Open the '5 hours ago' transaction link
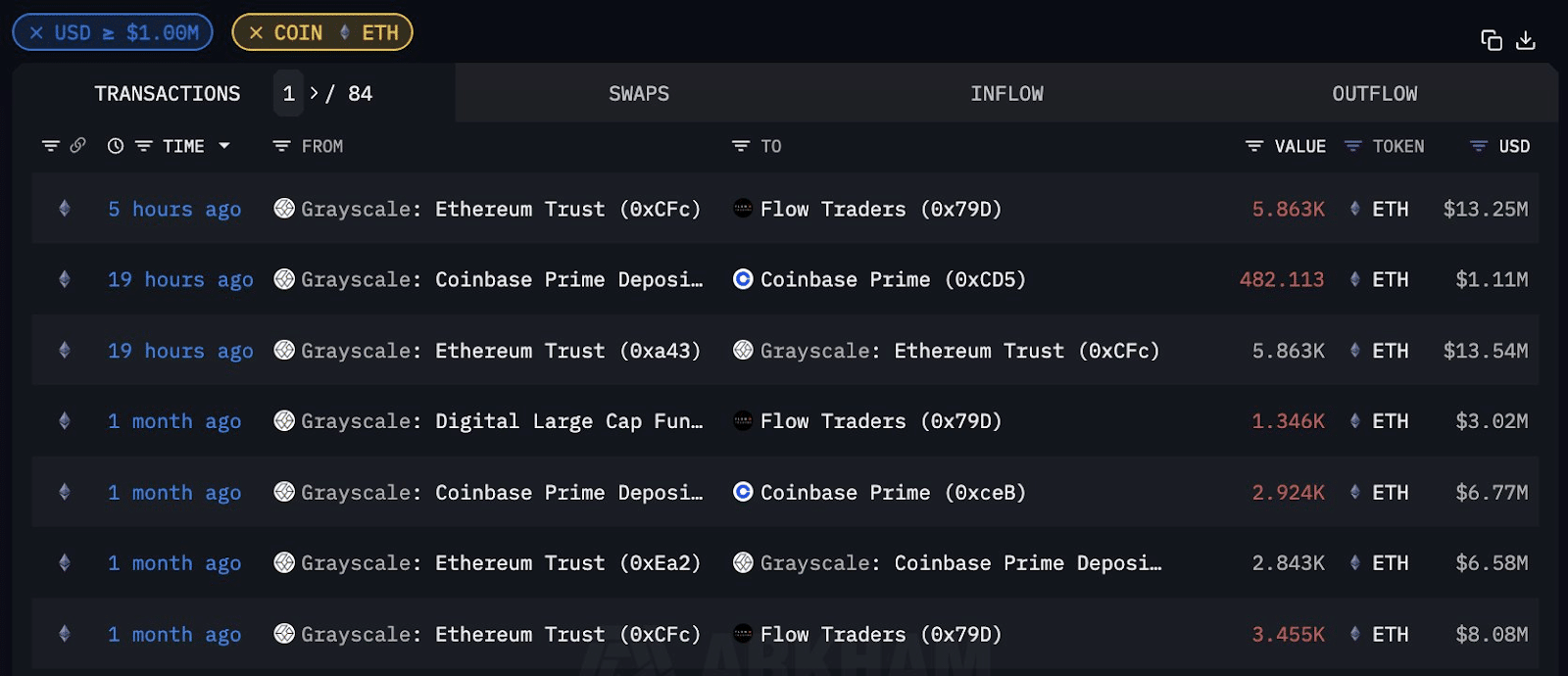This screenshot has height=676, width=1568. (174, 209)
